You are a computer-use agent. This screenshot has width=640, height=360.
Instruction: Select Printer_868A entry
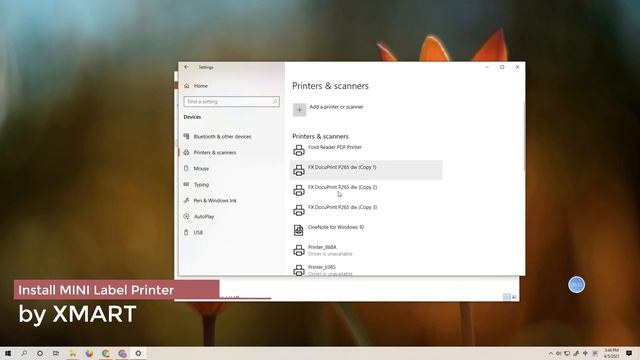[x=366, y=250]
